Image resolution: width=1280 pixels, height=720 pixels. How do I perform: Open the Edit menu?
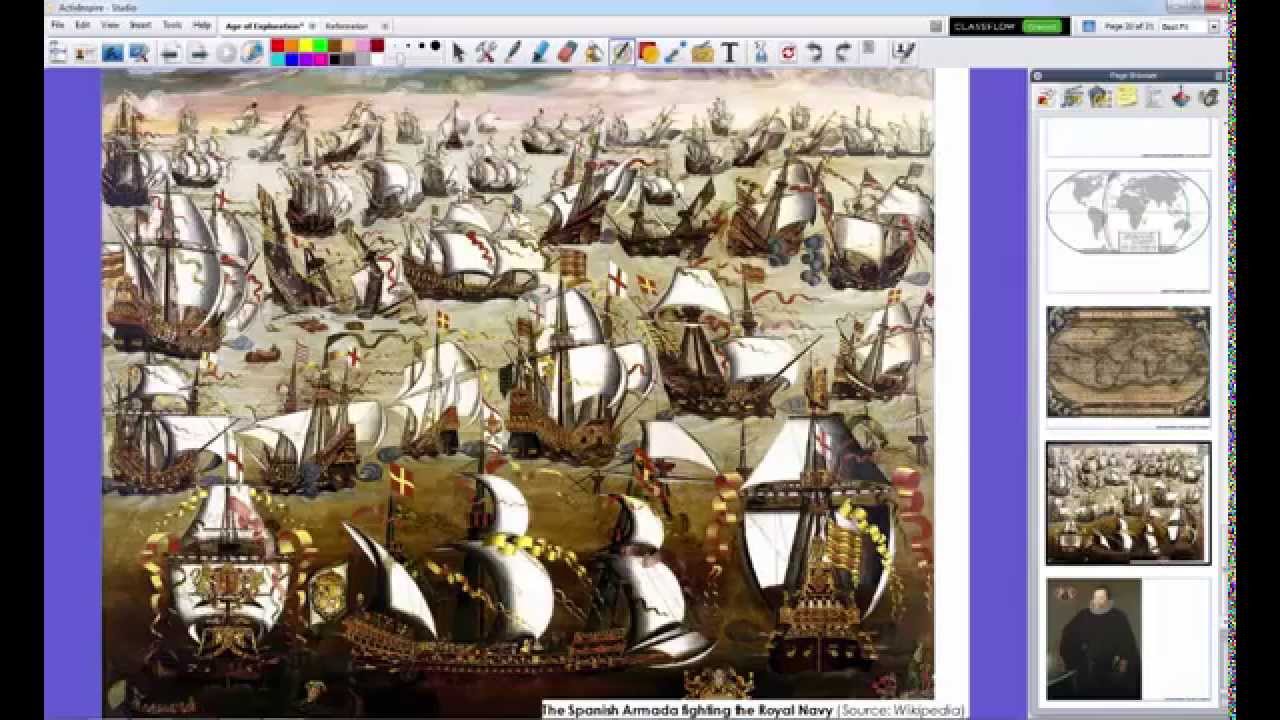(x=83, y=25)
